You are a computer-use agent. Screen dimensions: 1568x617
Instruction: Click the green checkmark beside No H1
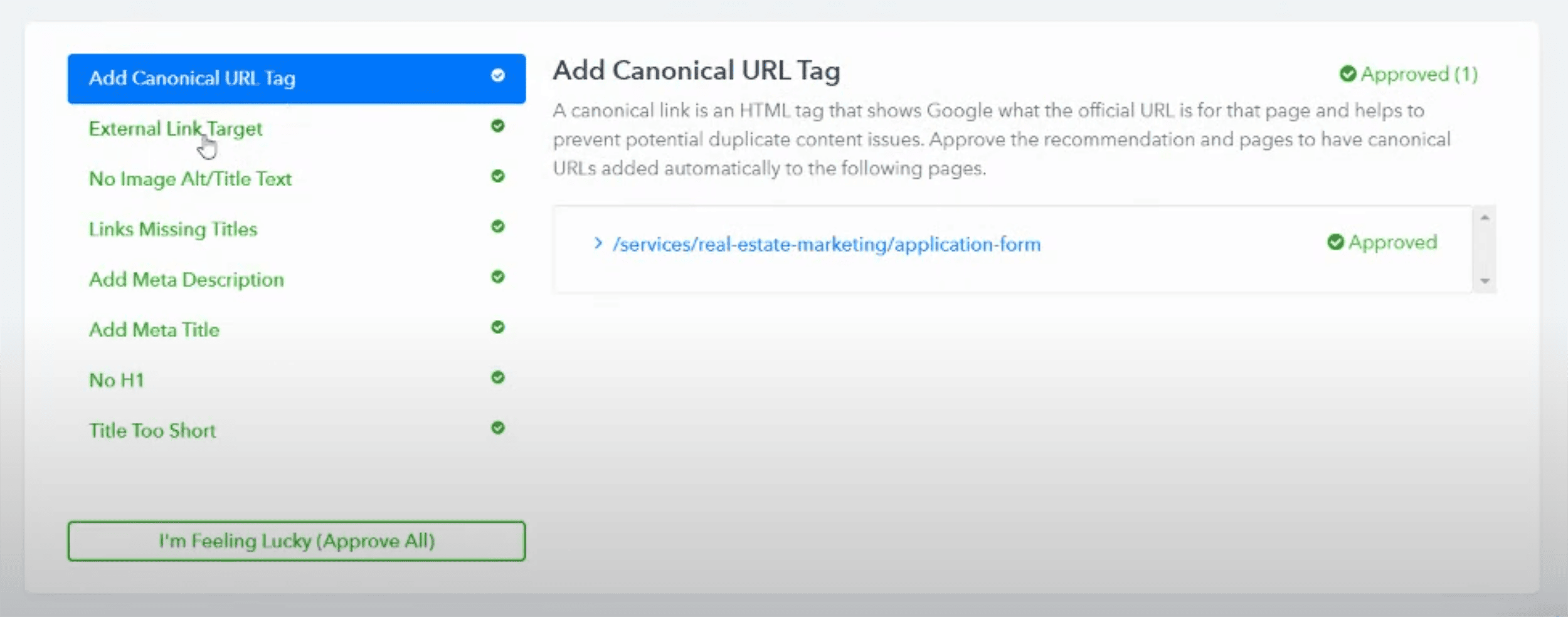coord(497,378)
